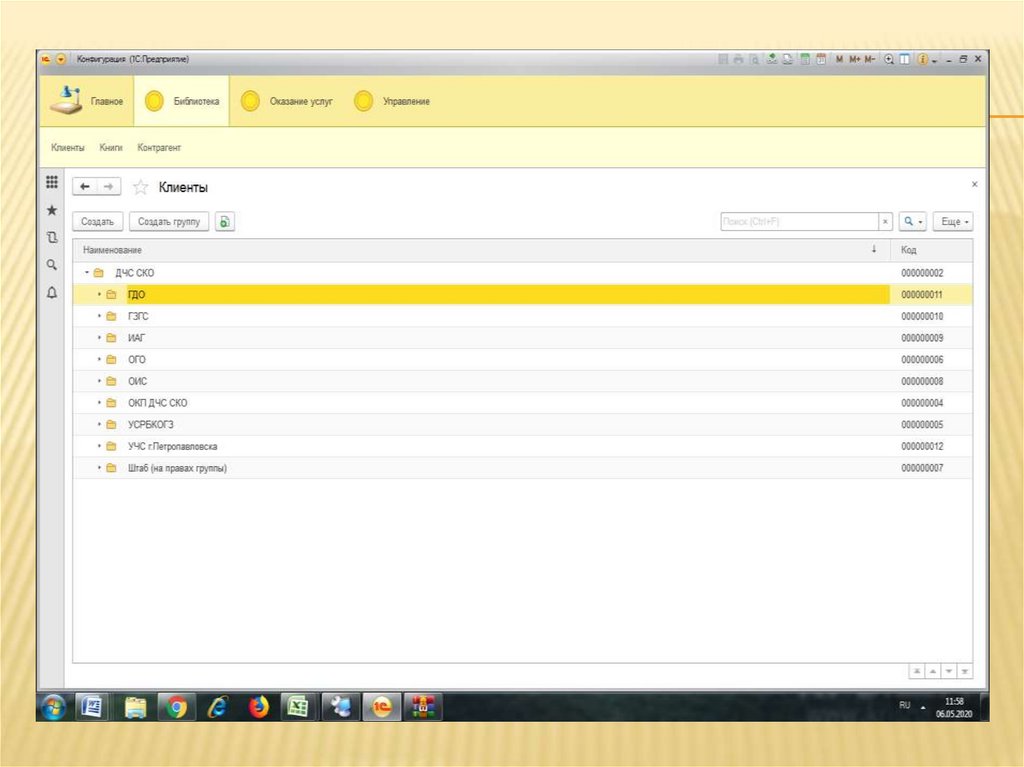Image resolution: width=1024 pixels, height=767 pixels.
Task: Open the Книги link in navigation bar
Action: tap(111, 148)
